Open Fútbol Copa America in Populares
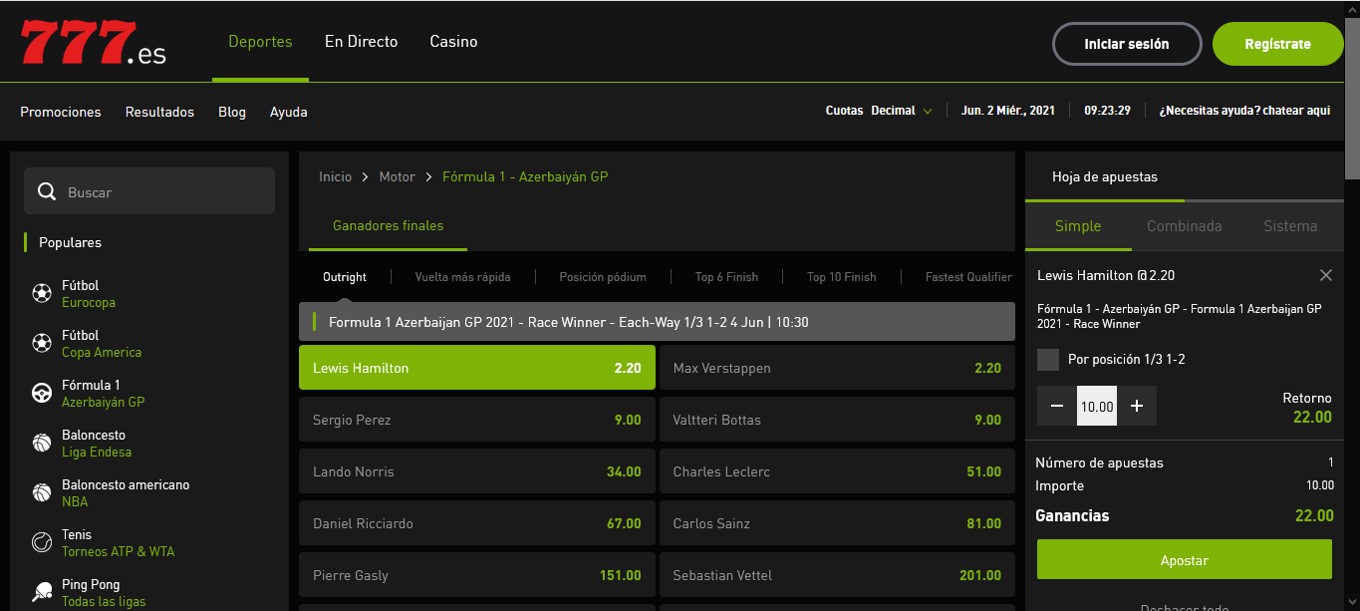Viewport: 1360px width, 611px height. coord(101,343)
